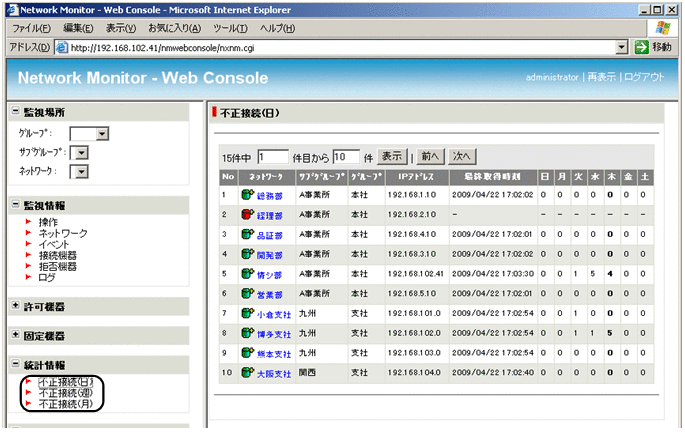
Task: Select 拒否機器 under 監視情報
Action: point(58,266)
